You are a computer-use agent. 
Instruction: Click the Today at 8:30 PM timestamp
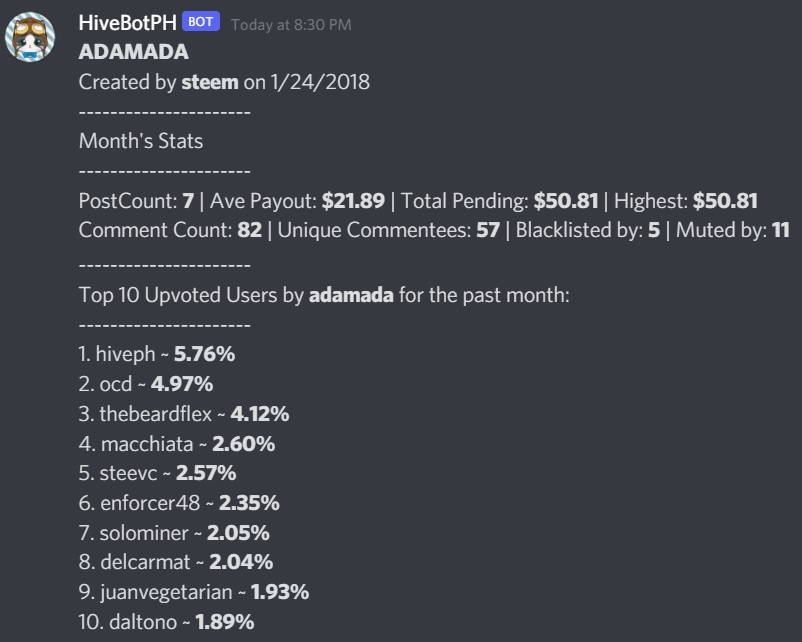[291, 25]
